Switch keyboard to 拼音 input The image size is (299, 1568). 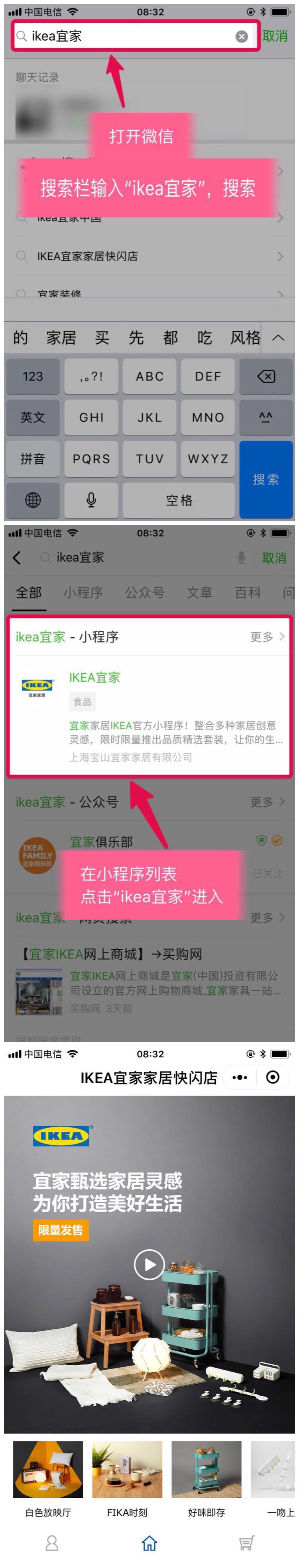point(33,459)
